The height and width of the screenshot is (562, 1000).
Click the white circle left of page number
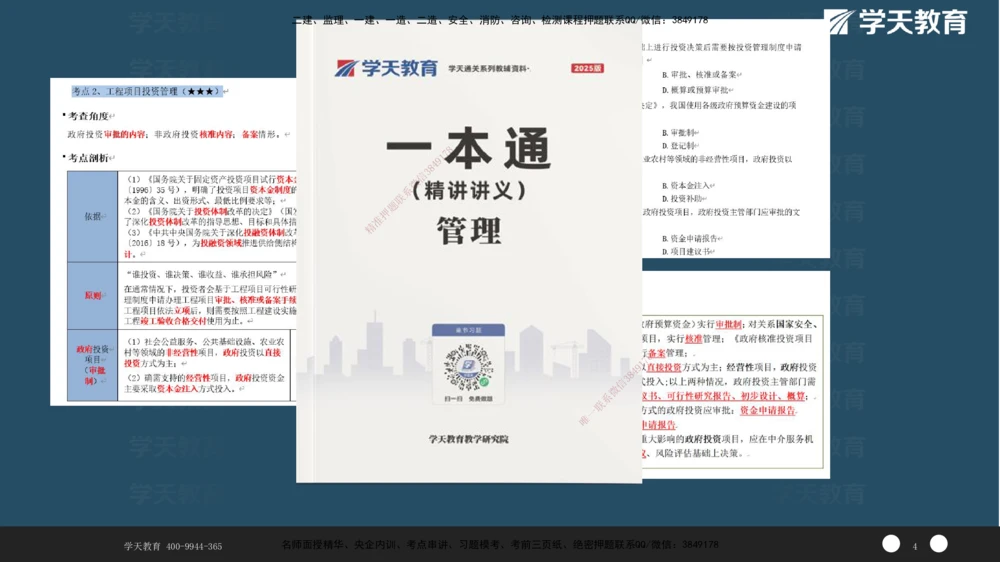coord(891,544)
